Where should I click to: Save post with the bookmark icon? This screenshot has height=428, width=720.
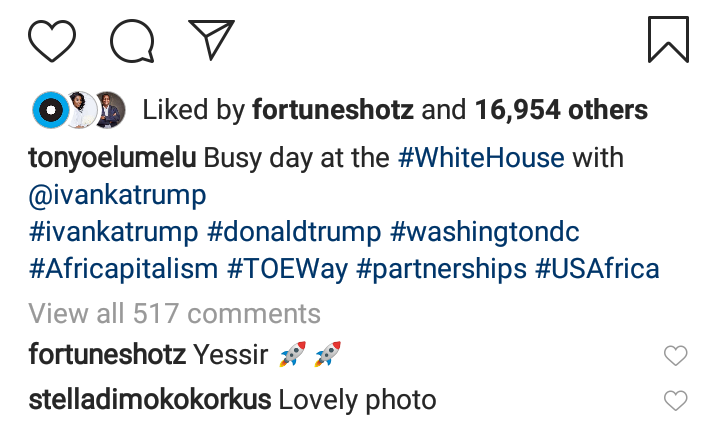pyautogui.click(x=667, y=40)
